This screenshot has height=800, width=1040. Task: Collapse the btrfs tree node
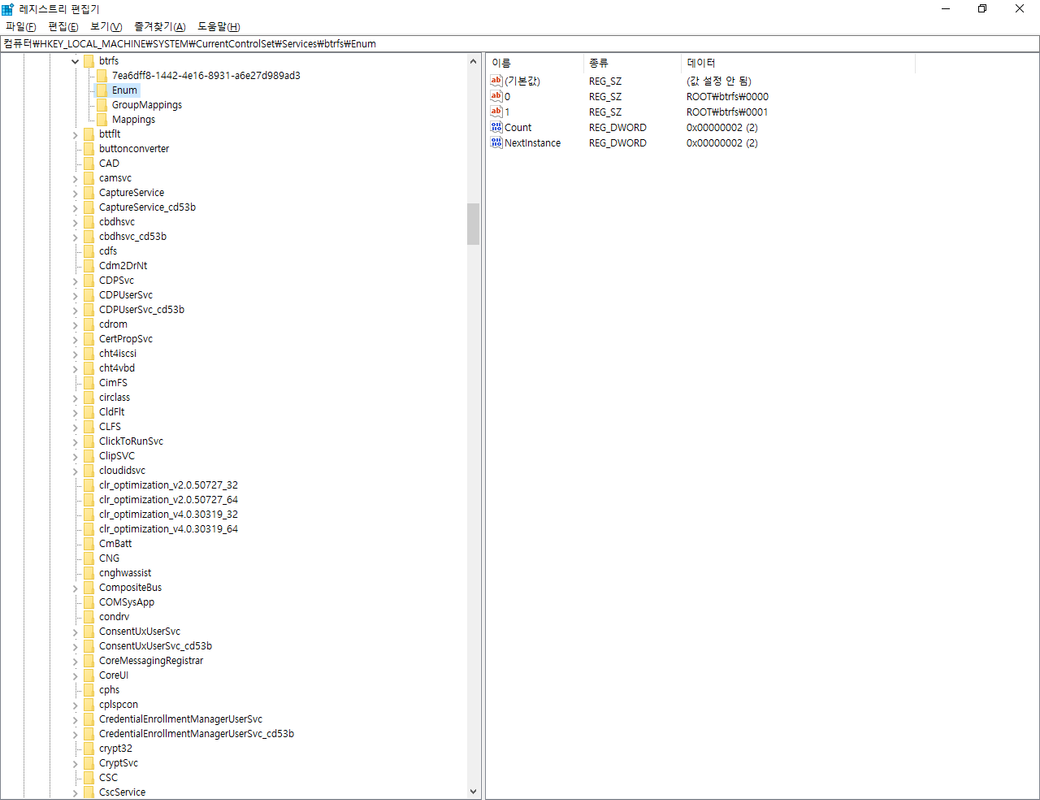coord(75,61)
